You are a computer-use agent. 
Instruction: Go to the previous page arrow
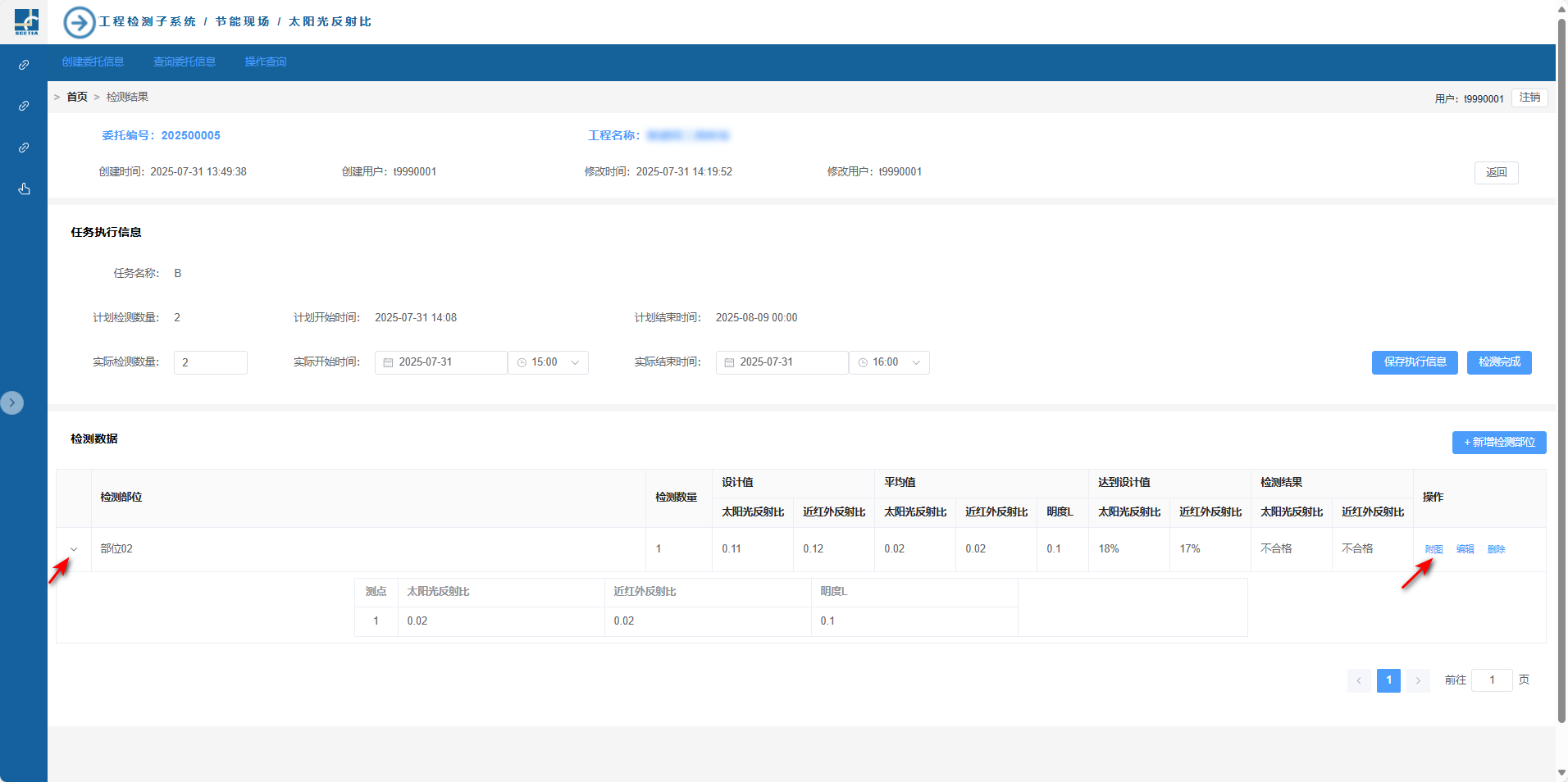(x=1359, y=680)
